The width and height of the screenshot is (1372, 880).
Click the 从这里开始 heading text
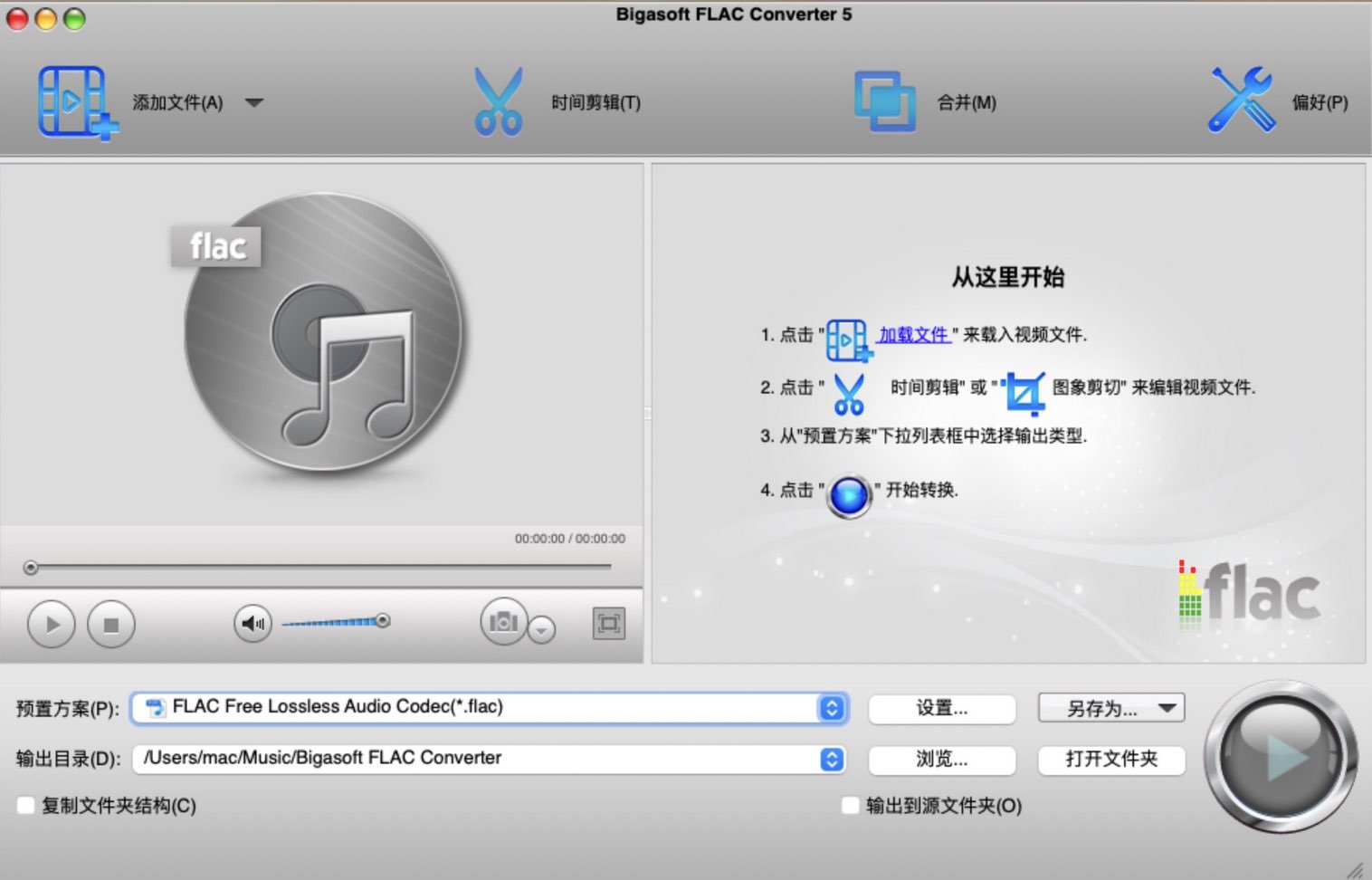coord(1007,277)
